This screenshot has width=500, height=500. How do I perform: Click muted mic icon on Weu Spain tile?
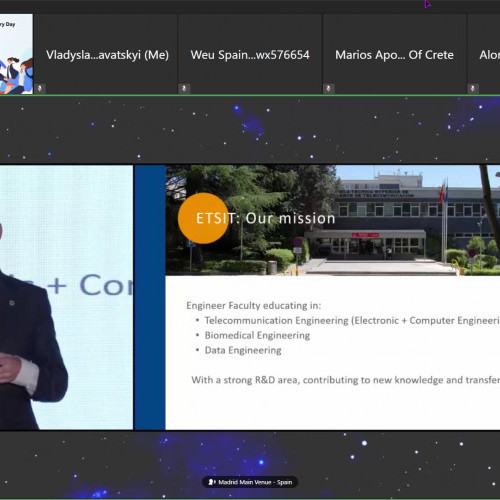pyautogui.click(x=184, y=89)
